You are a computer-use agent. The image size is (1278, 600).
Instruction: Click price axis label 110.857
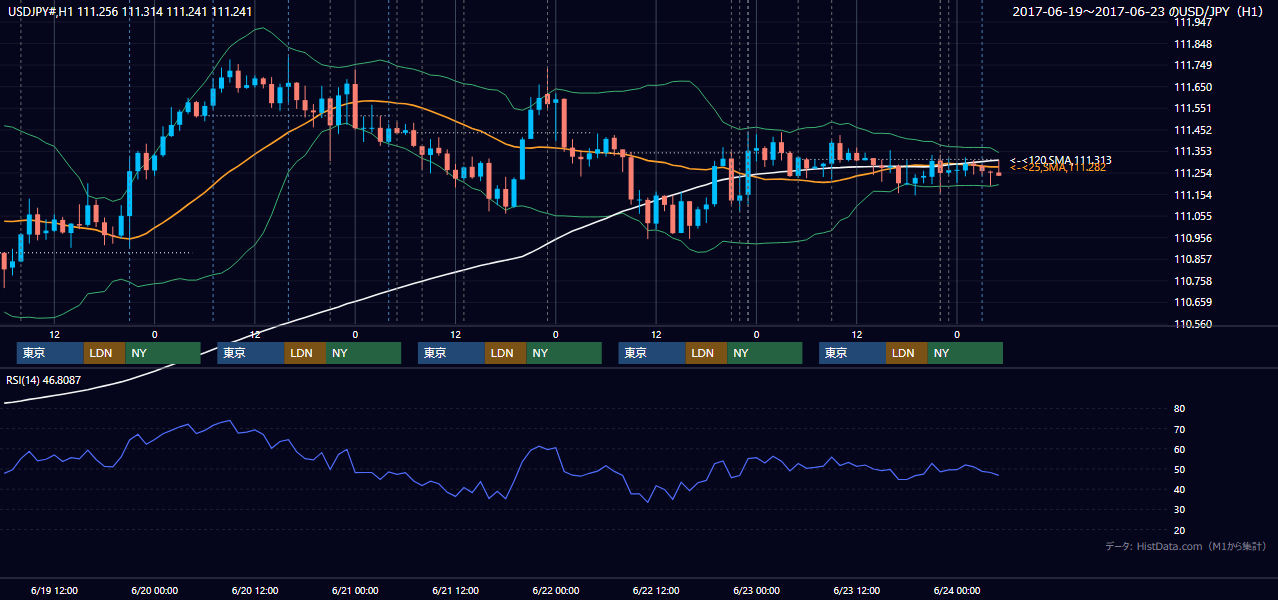pos(1192,259)
